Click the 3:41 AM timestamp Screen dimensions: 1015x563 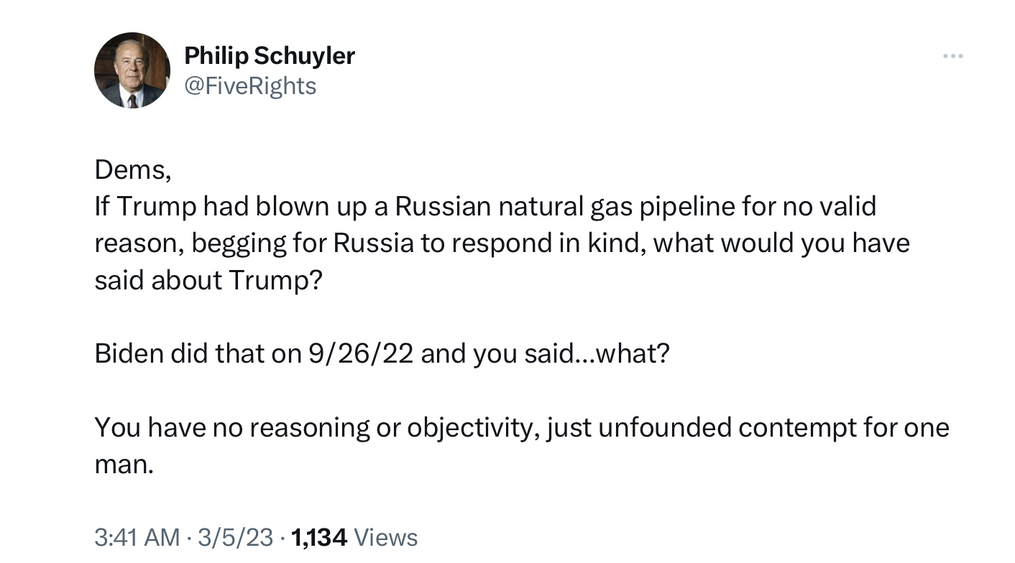(137, 537)
